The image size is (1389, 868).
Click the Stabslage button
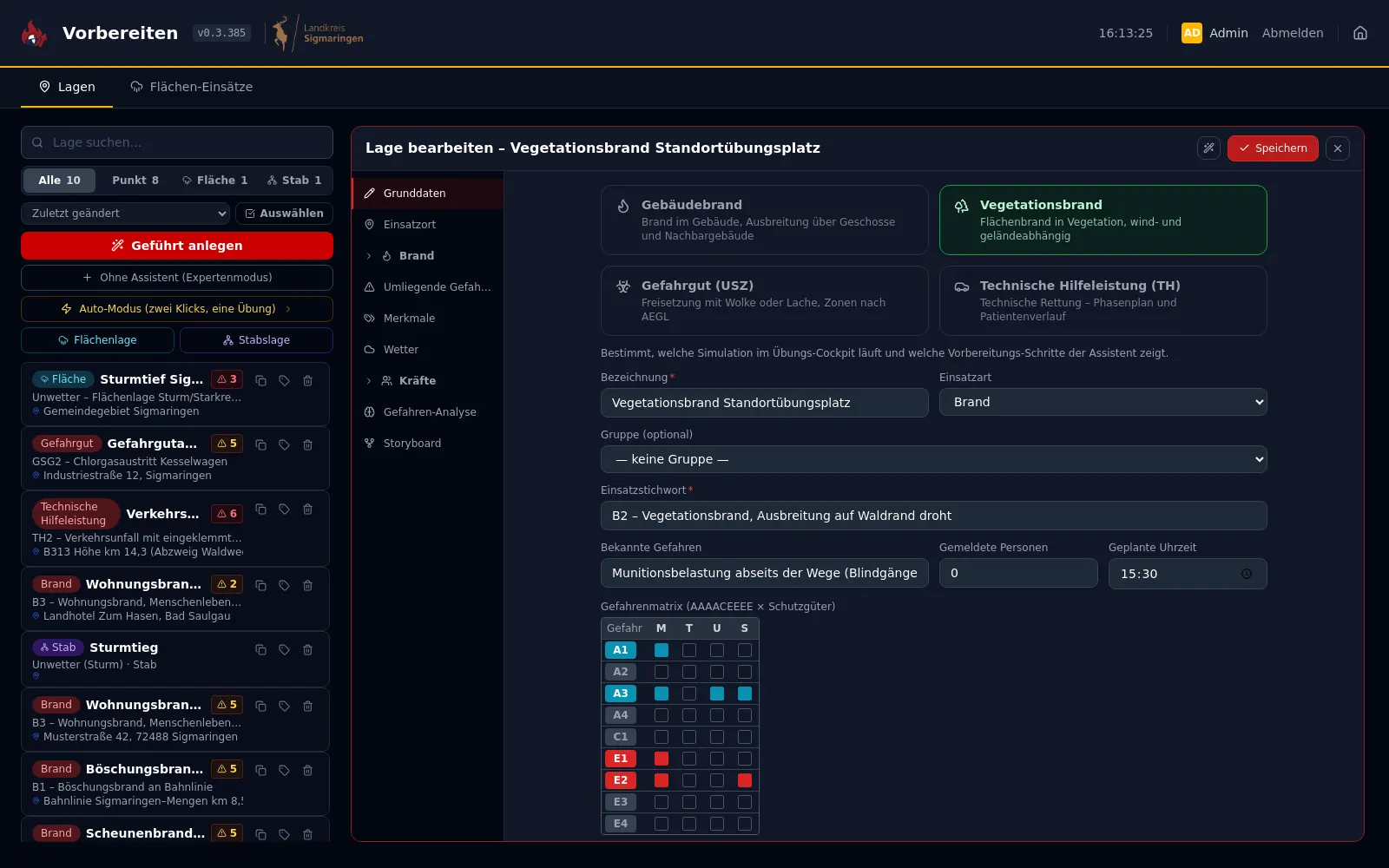pos(256,340)
